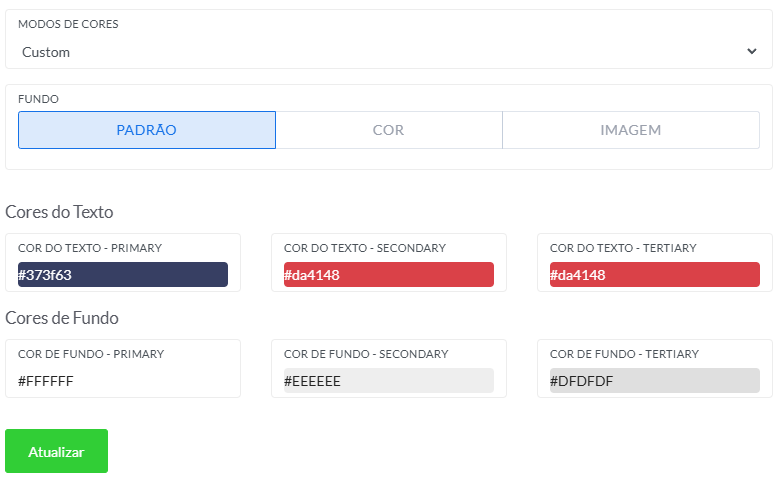Click the 'COR DO TEXTO - PRIMARY' label
Screen dimensions: 777x479
click(90, 248)
